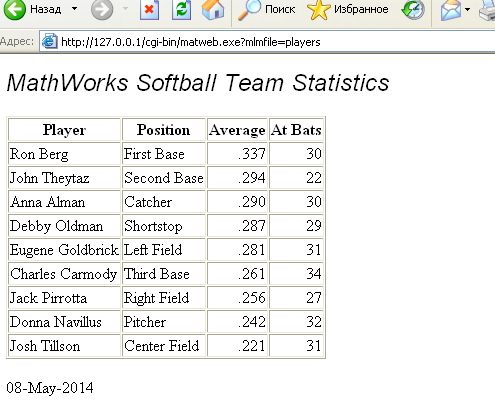Click the At Bats column header
This screenshot has width=495, height=400.
(296, 129)
